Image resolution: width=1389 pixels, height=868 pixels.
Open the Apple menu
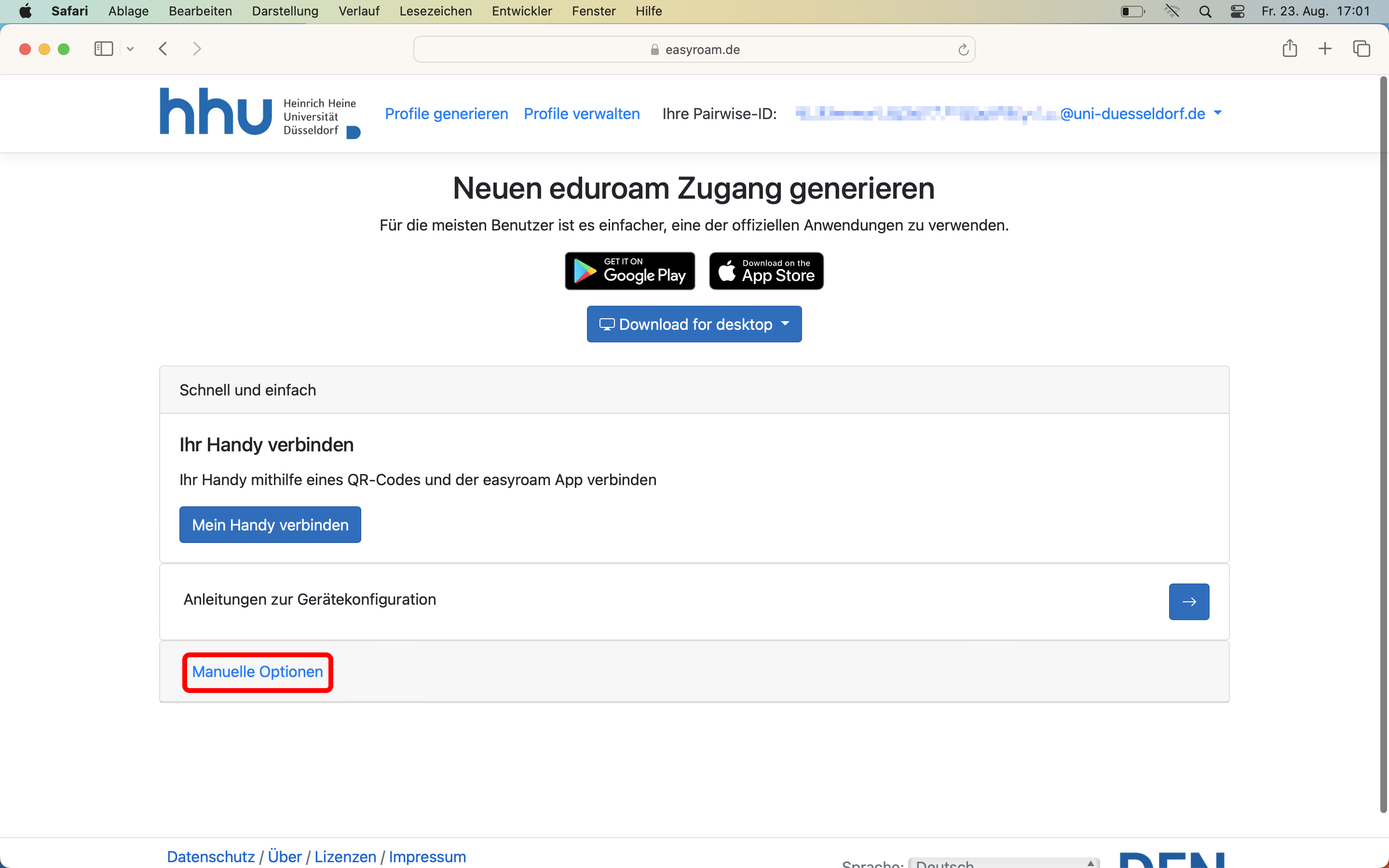point(25,11)
